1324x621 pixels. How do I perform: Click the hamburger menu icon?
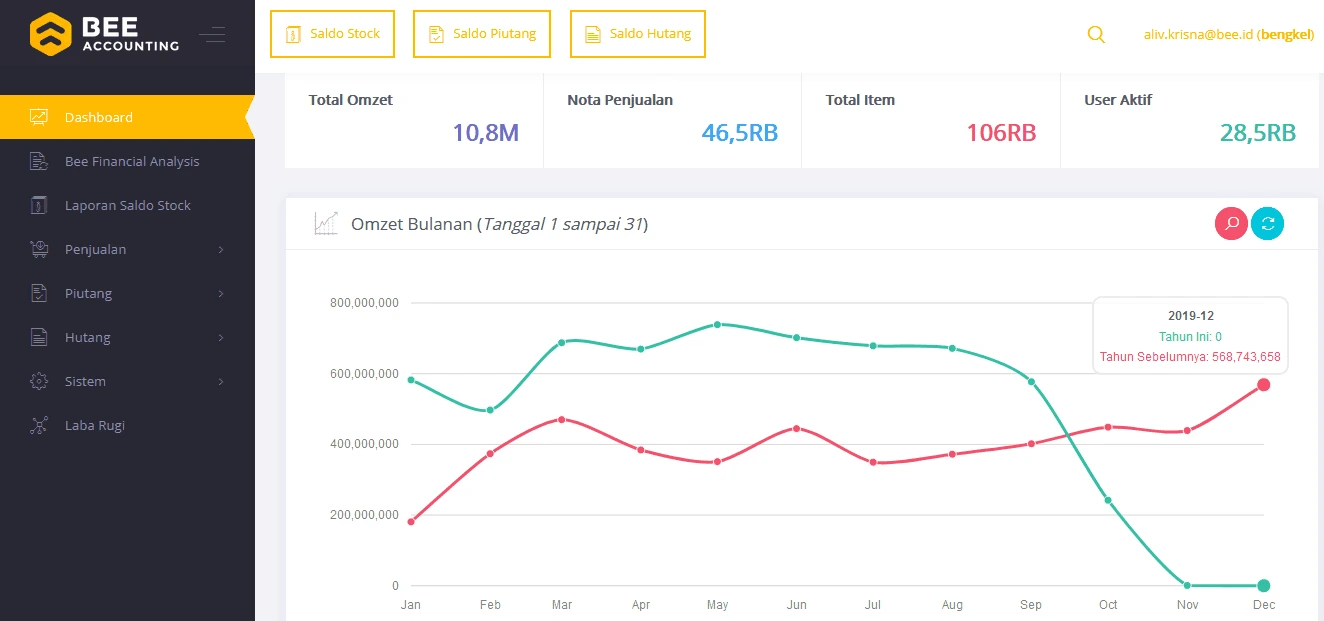213,33
